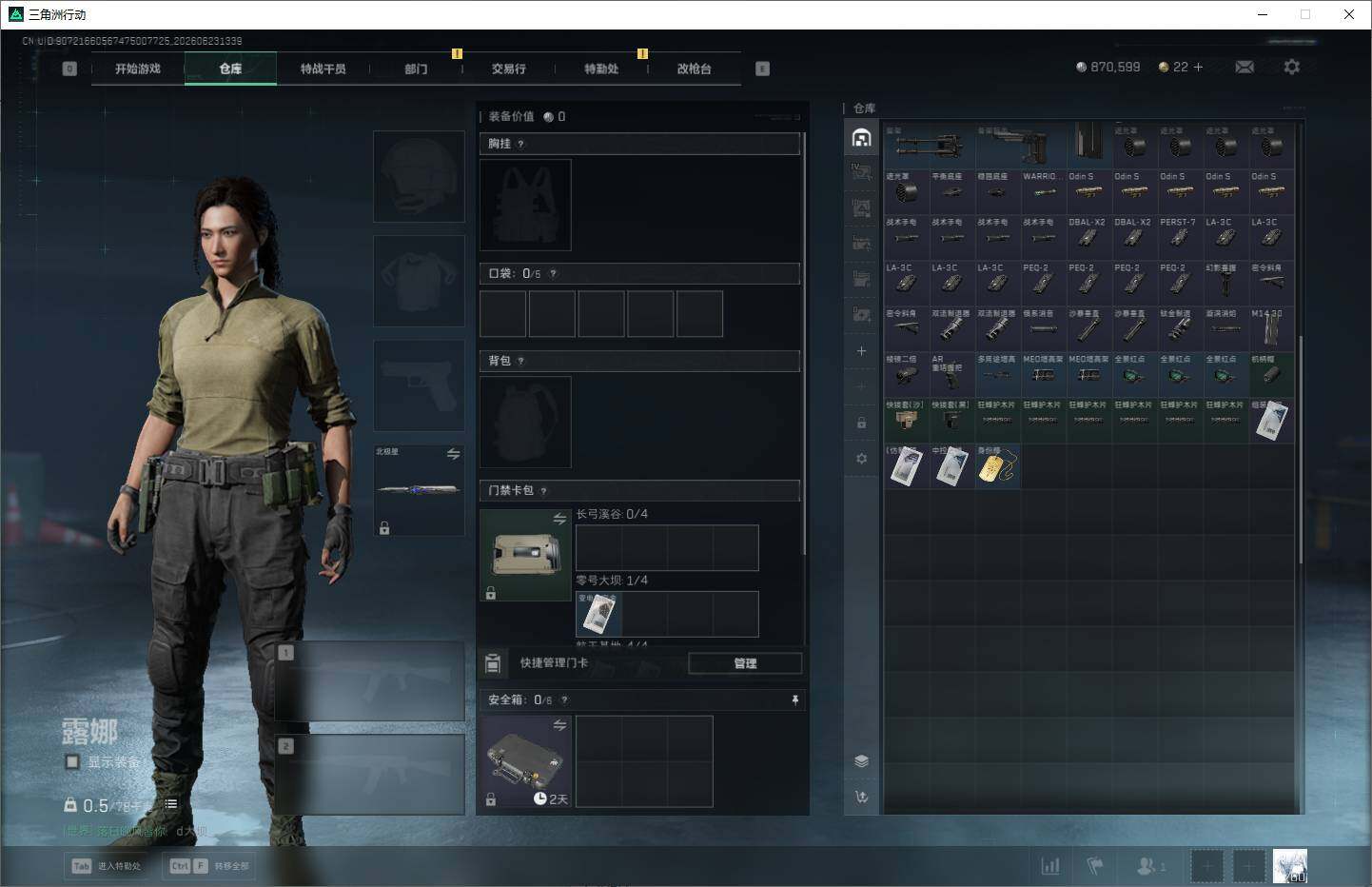The image size is (1372, 887).
Task: Toggle the 显示装备 checkbox
Action: pos(72,761)
